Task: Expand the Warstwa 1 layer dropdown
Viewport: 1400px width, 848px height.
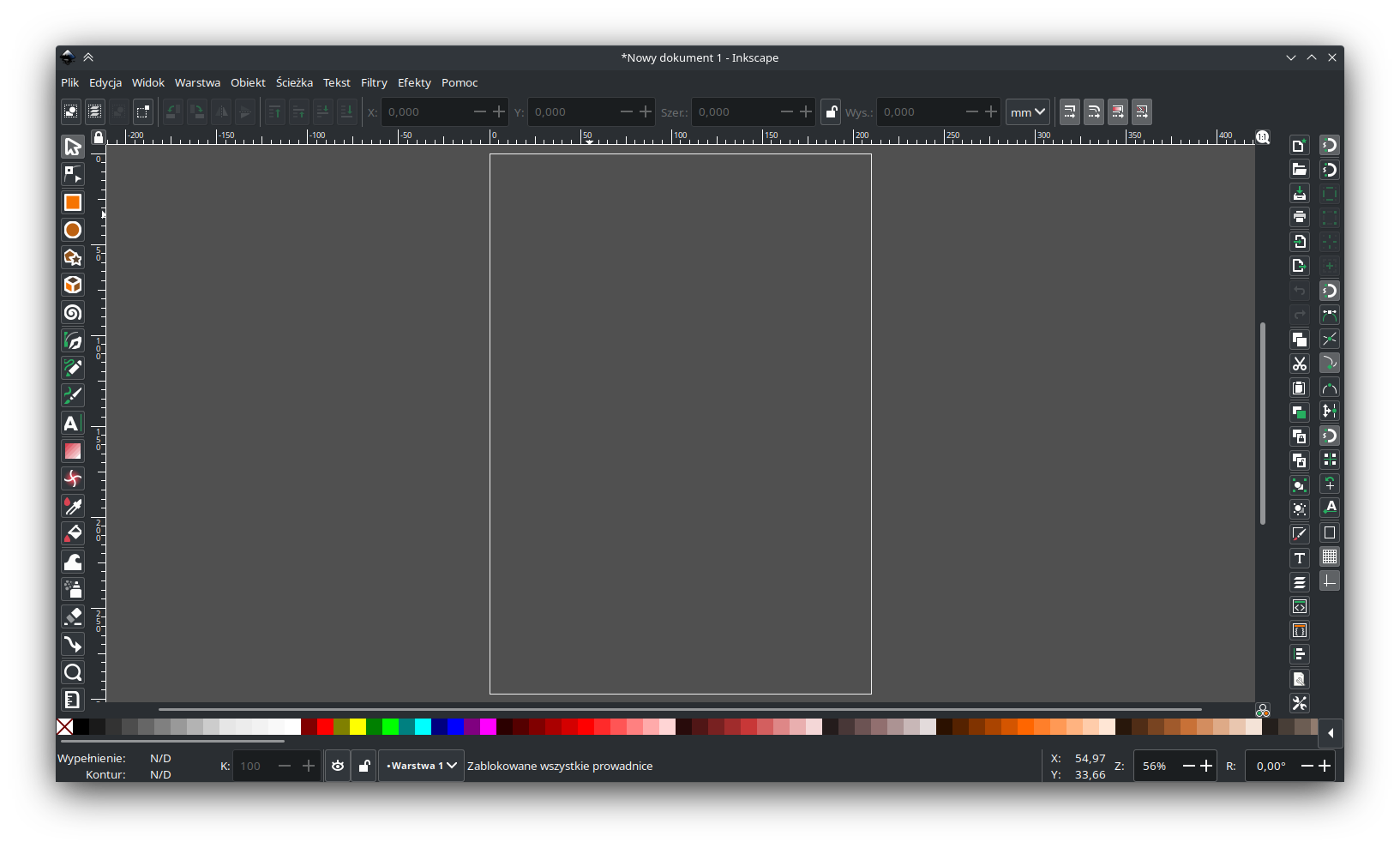Action: click(422, 766)
